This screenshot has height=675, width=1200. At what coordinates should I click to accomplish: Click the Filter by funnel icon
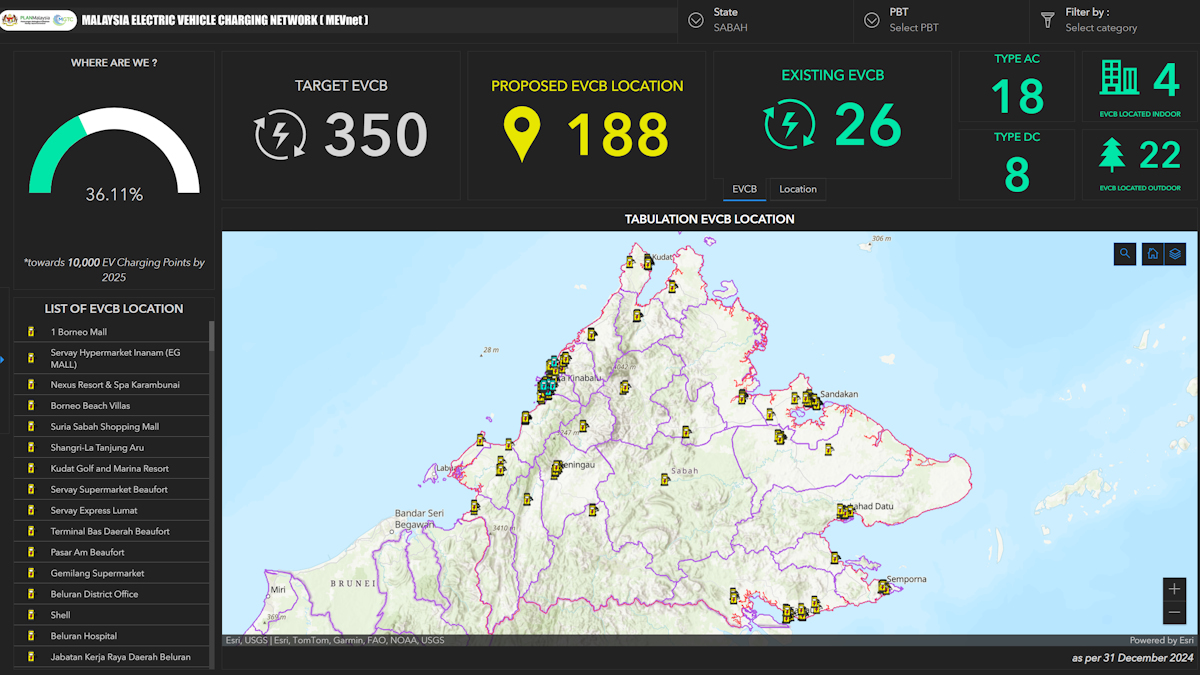click(1048, 20)
